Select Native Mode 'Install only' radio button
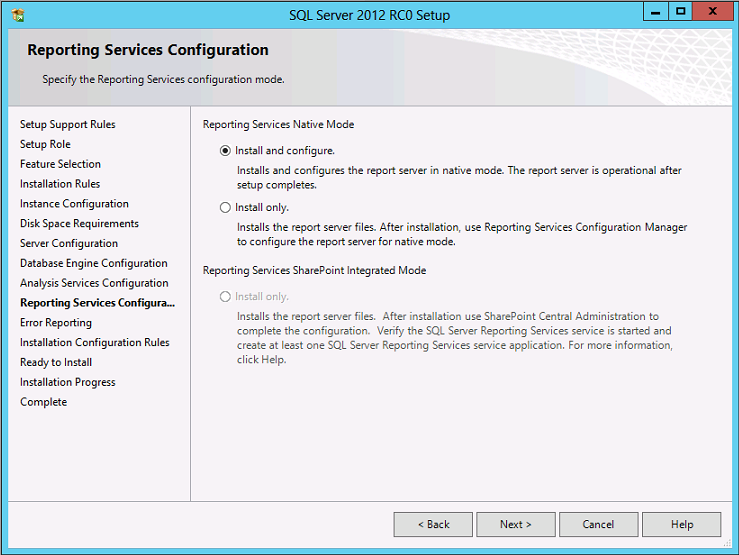Screen dimensions: 739x555 click(x=225, y=208)
